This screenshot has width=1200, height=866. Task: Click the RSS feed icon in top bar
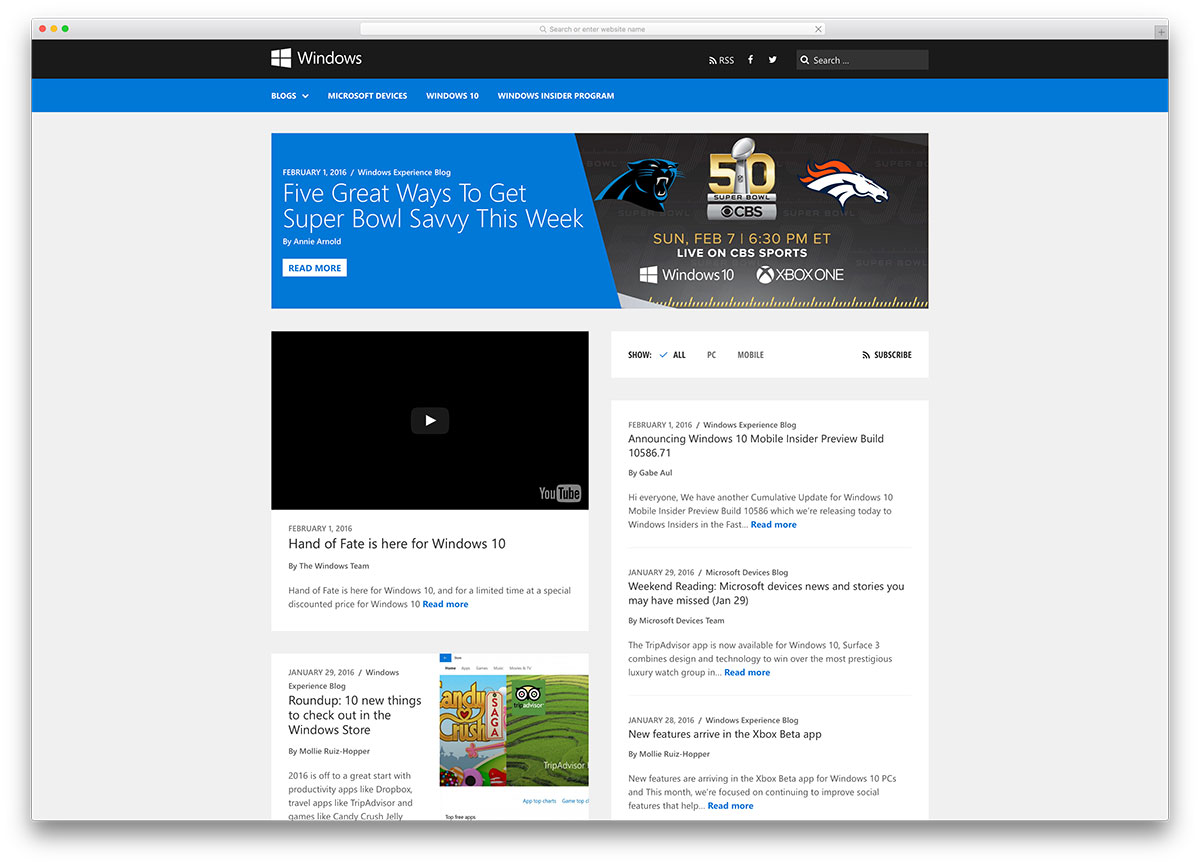coord(714,60)
